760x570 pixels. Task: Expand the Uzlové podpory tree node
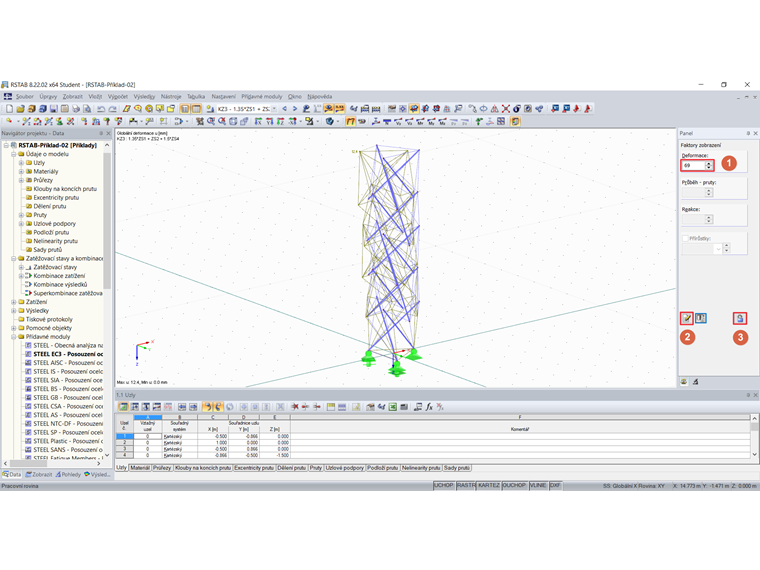[21, 224]
